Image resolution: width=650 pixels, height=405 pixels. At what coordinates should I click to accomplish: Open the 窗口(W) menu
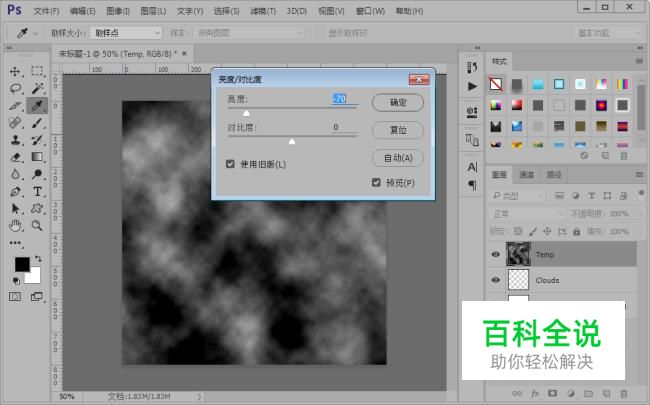370,11
